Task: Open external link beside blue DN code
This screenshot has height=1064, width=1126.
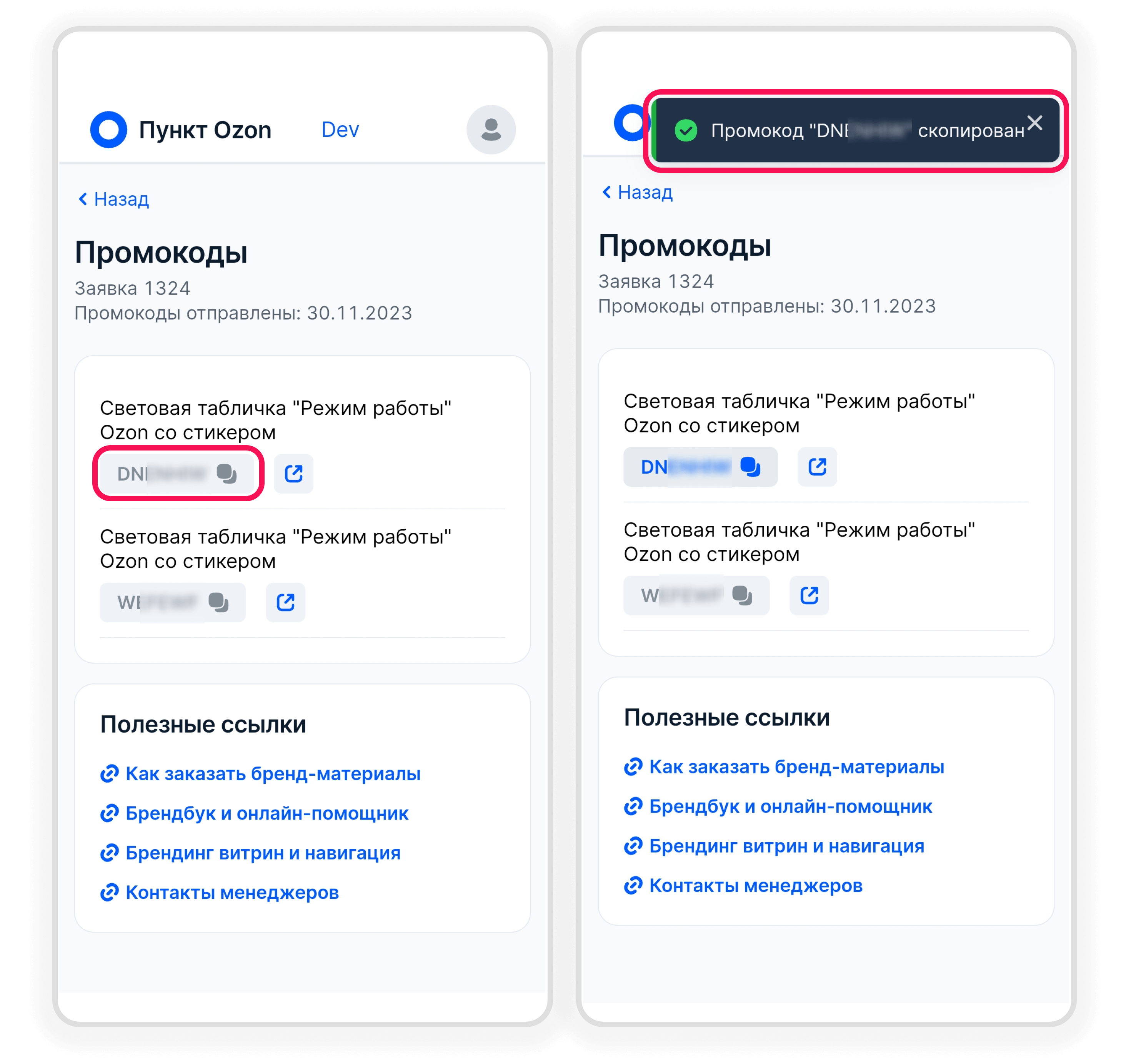Action: coord(817,467)
